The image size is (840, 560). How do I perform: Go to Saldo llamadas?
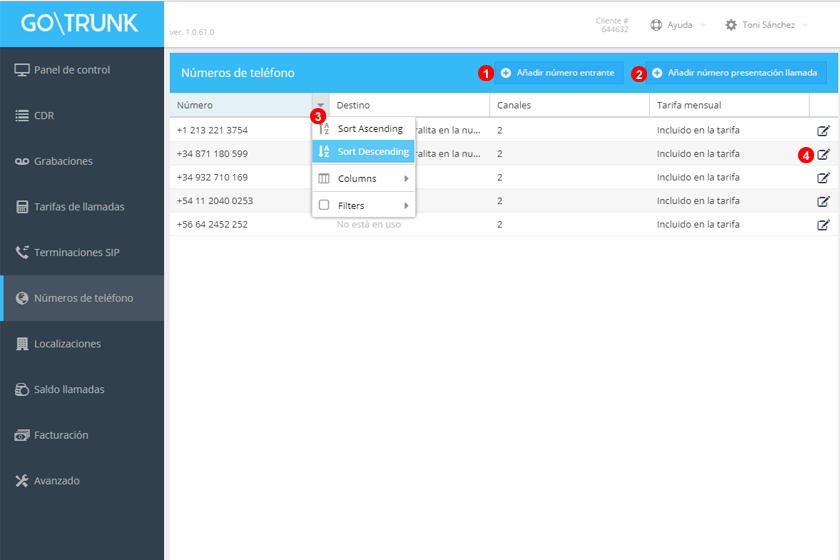[x=82, y=389]
